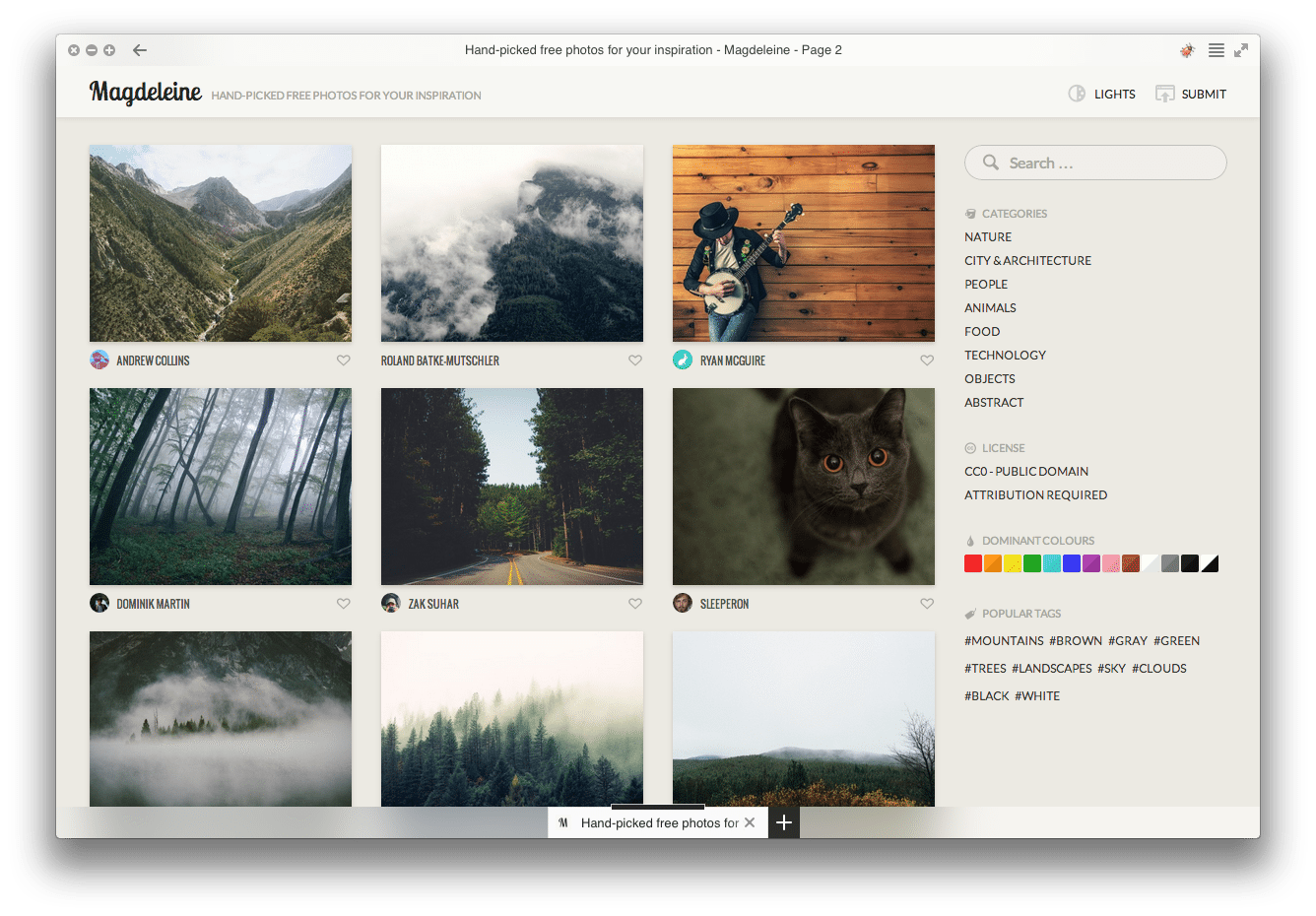The height and width of the screenshot is (916, 1316).
Task: Pick the yellow dominant colour swatch
Action: coord(1013,563)
